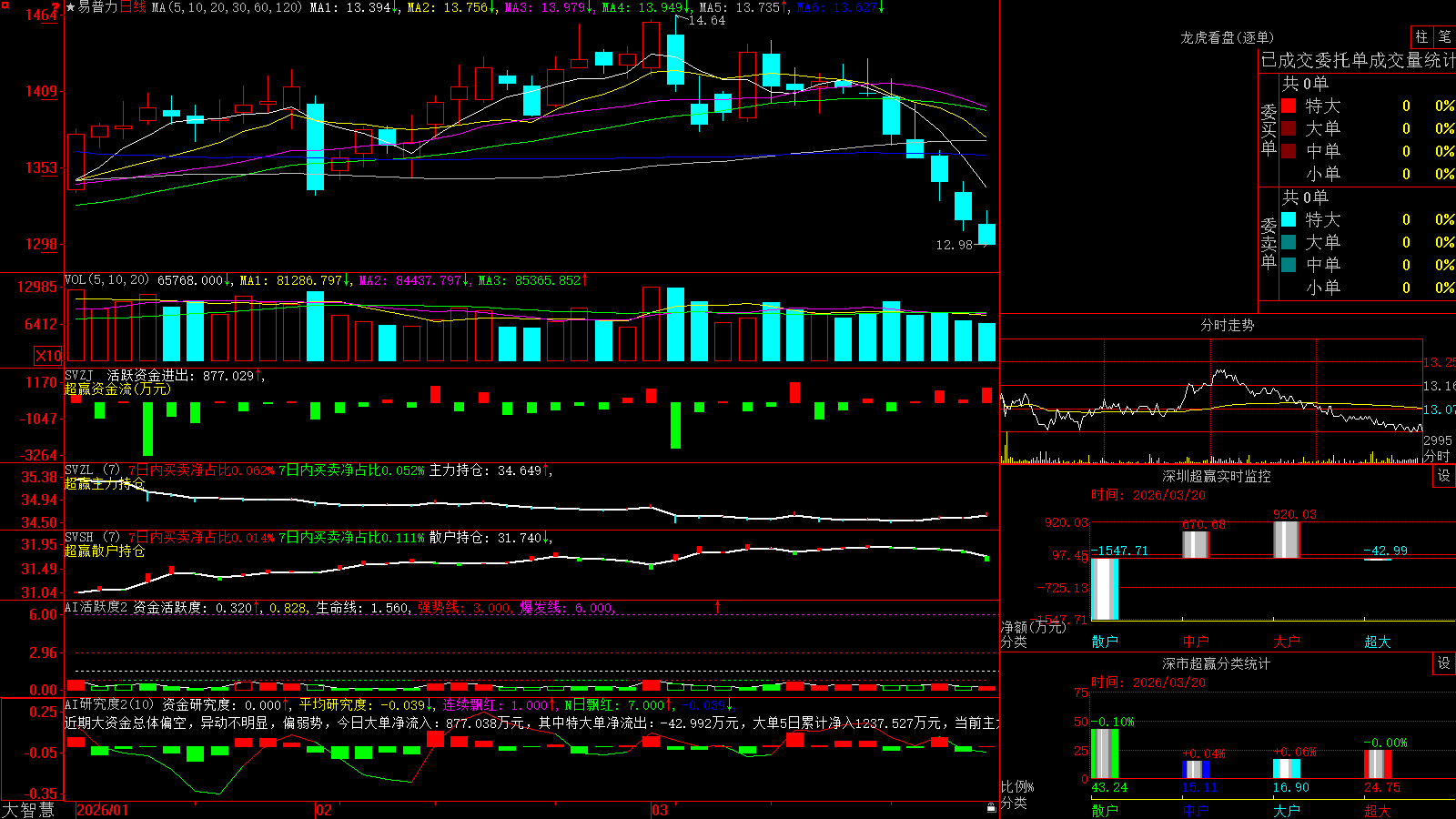Click the 爆发线: 6.000 value

[566, 607]
